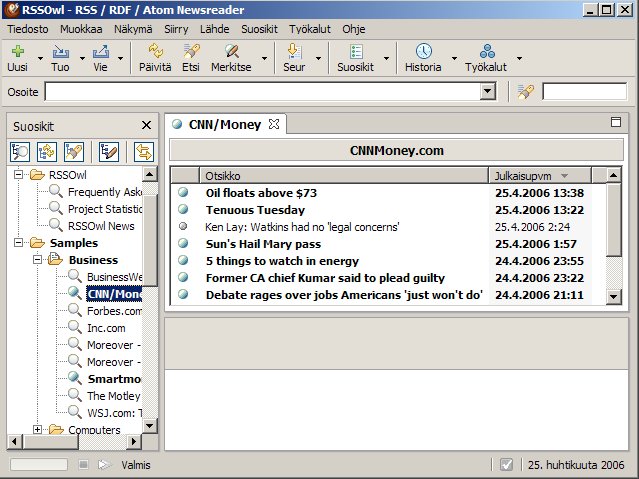Open the Muokkaa menu

click(x=81, y=29)
